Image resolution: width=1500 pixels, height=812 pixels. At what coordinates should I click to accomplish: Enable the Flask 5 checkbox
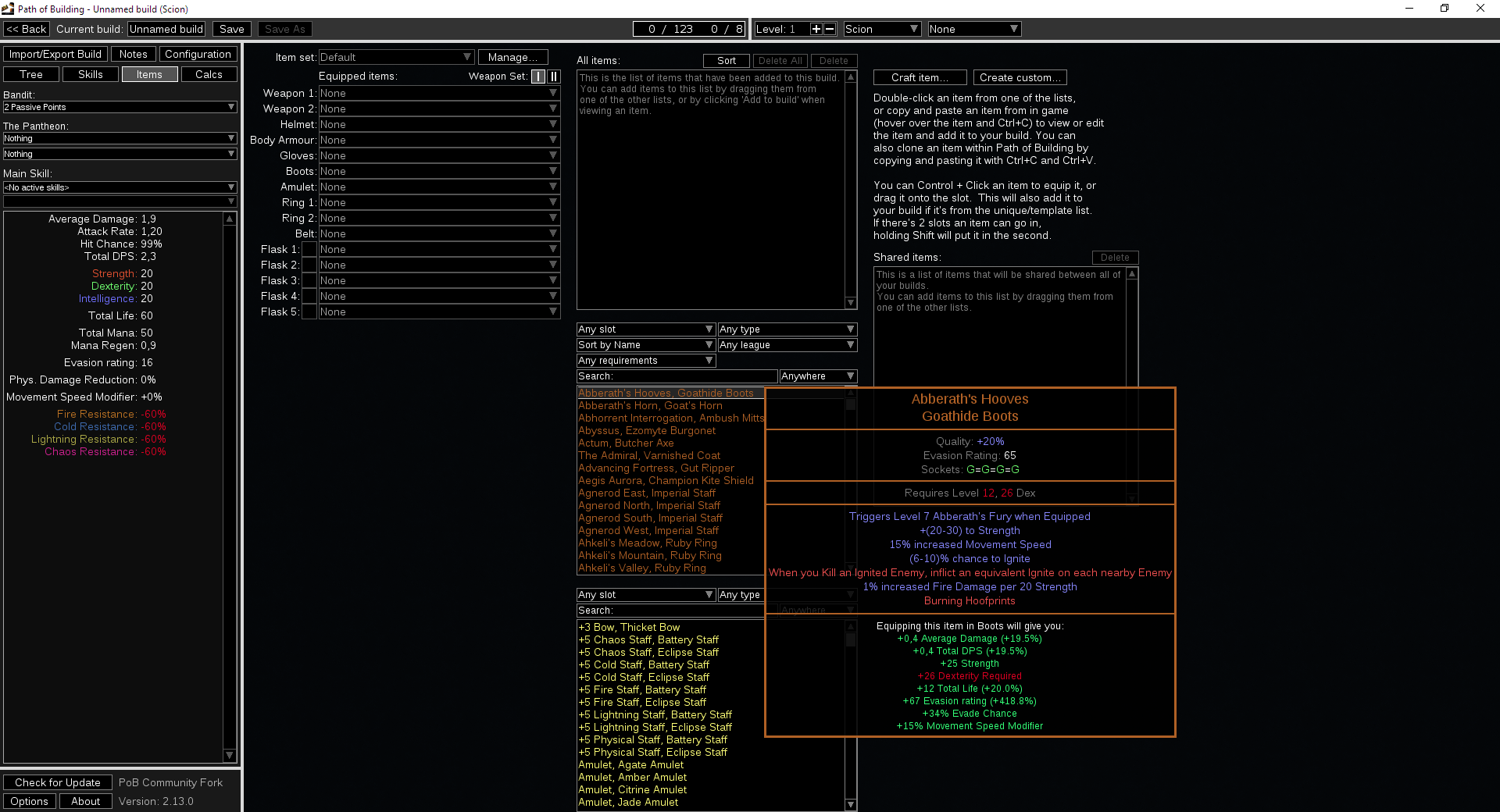coord(309,312)
